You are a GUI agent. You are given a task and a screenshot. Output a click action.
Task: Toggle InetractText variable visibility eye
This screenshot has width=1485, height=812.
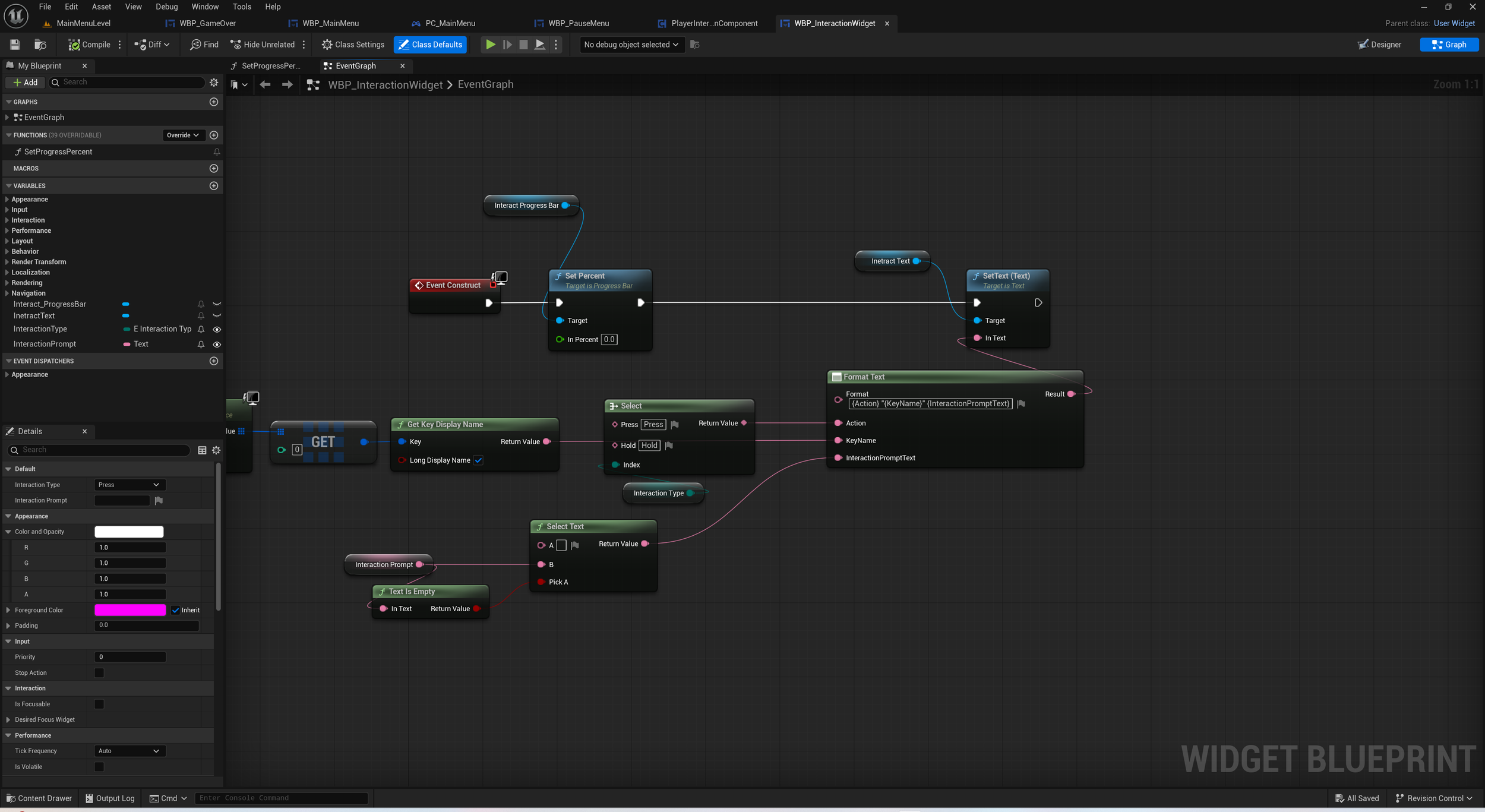(217, 316)
